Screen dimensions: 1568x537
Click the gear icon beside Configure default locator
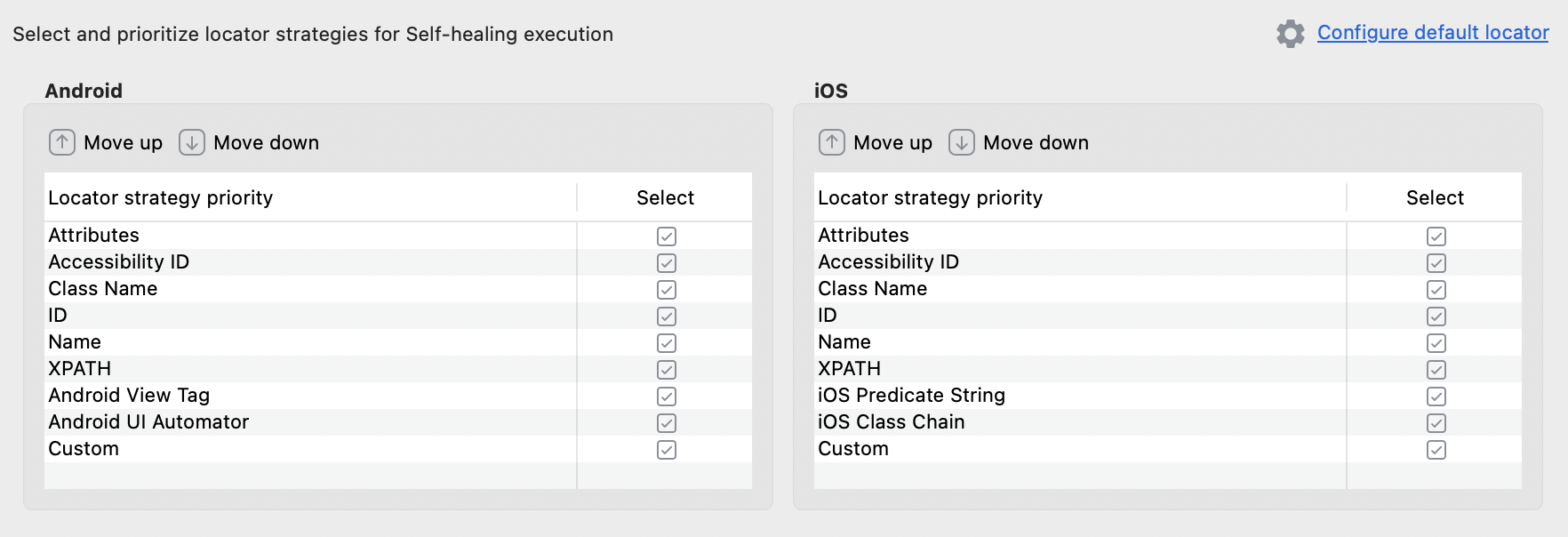[x=1291, y=34]
